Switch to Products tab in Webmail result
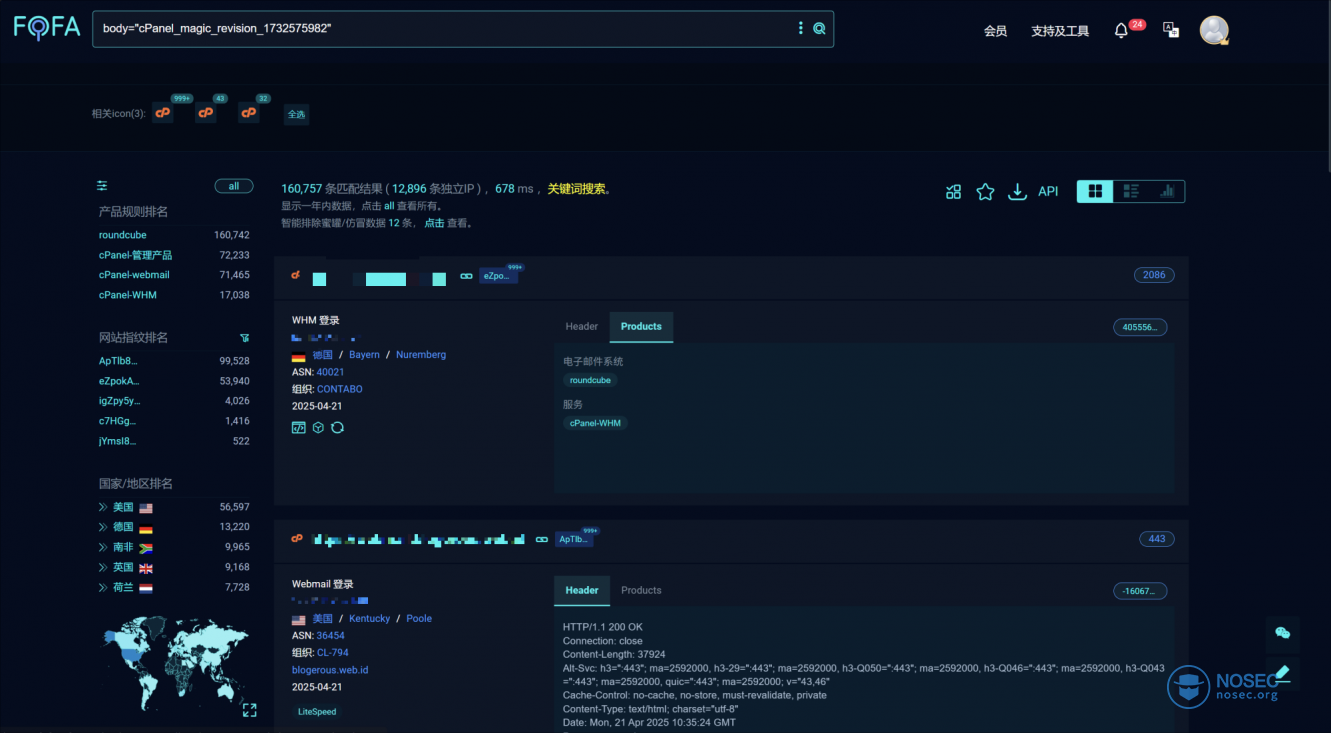The height and width of the screenshot is (733, 1331). [x=641, y=590]
